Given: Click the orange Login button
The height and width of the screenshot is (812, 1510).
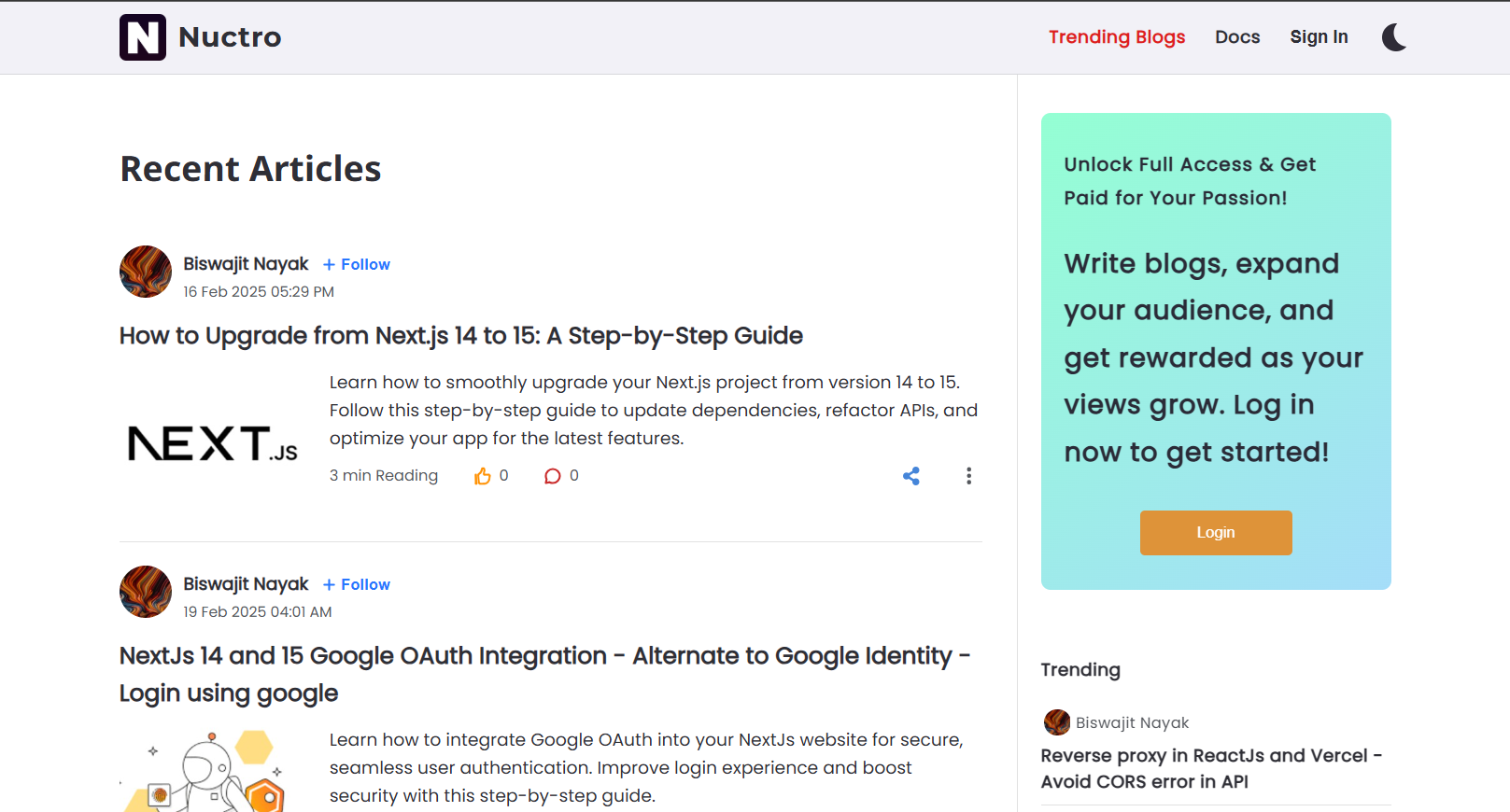Looking at the screenshot, I should click(1216, 533).
